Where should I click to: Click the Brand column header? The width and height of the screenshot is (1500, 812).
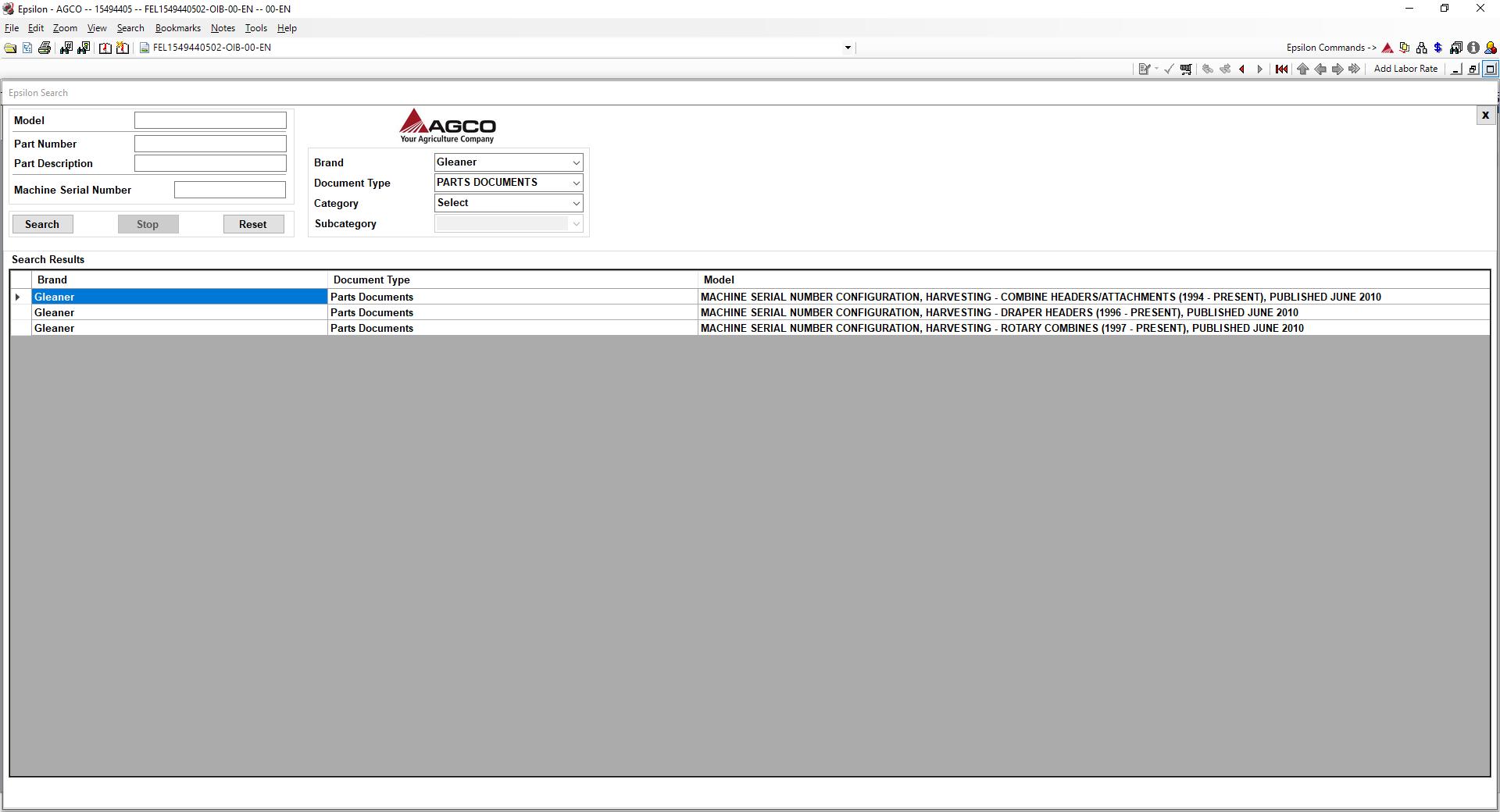click(x=180, y=280)
